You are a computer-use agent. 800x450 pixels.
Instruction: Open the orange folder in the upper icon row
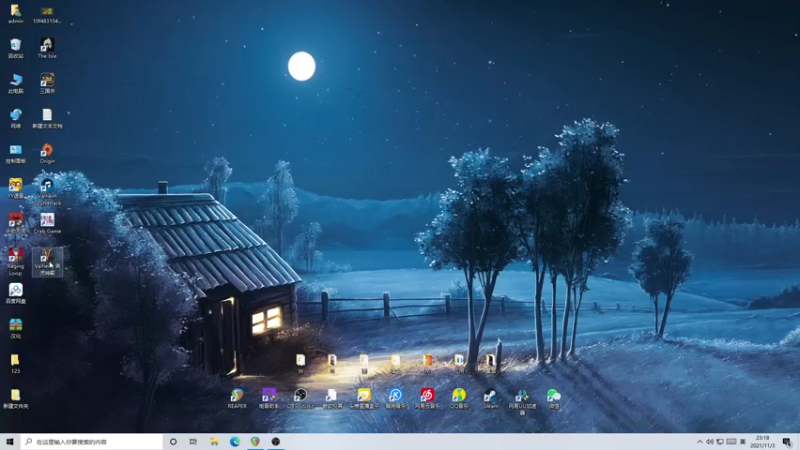pos(427,364)
